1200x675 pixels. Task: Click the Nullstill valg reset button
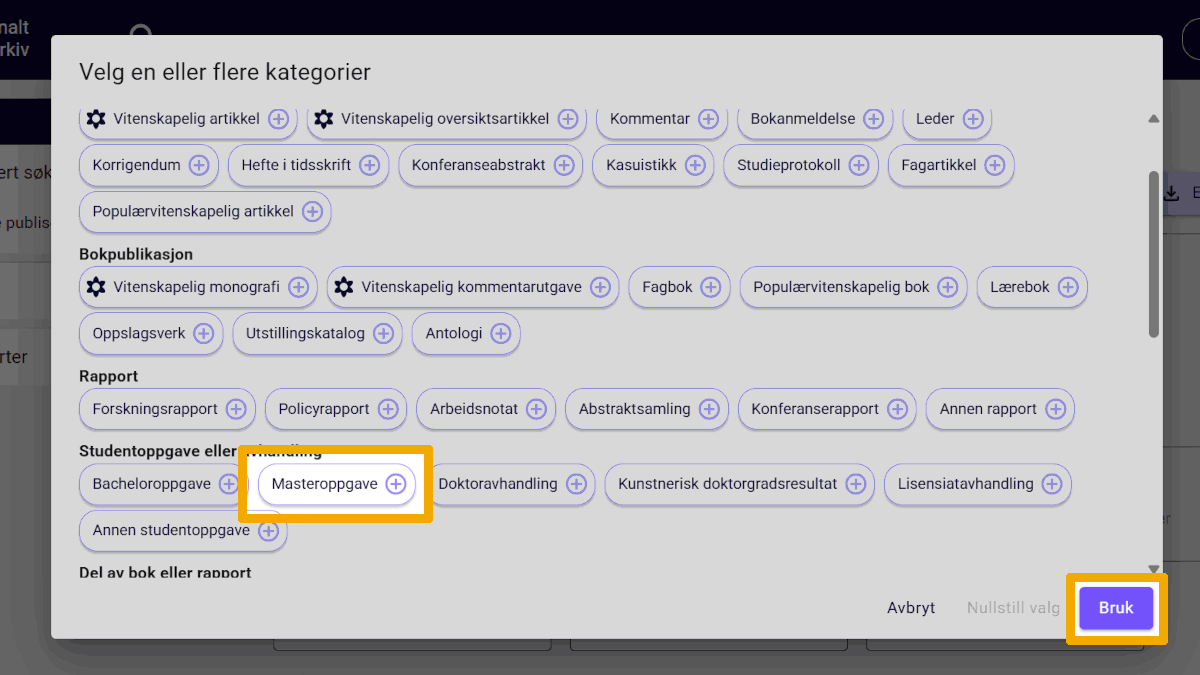(1013, 608)
